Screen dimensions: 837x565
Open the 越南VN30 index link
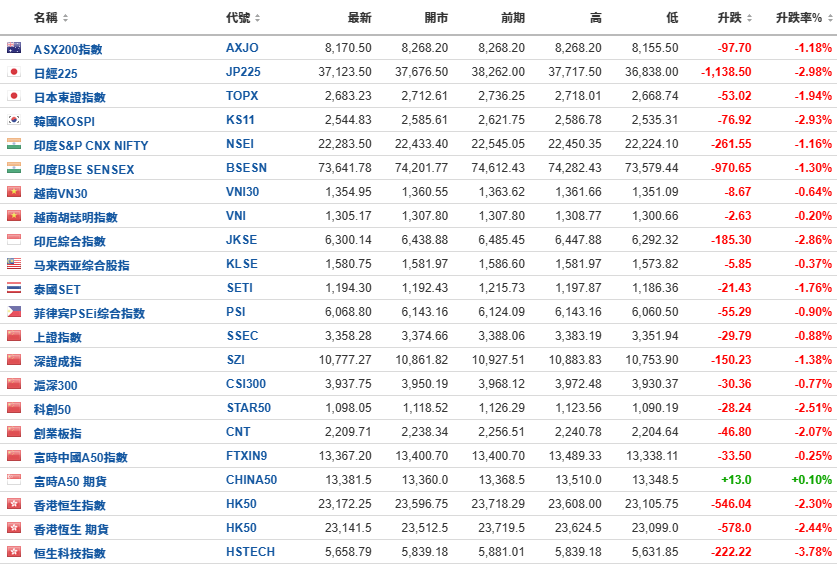pyautogui.click(x=60, y=193)
